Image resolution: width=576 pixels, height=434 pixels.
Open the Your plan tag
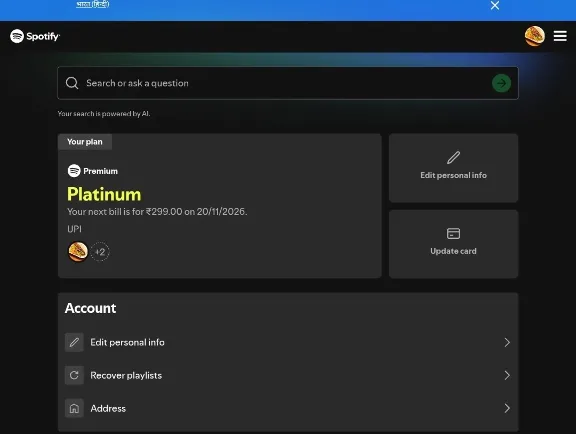[85, 142]
